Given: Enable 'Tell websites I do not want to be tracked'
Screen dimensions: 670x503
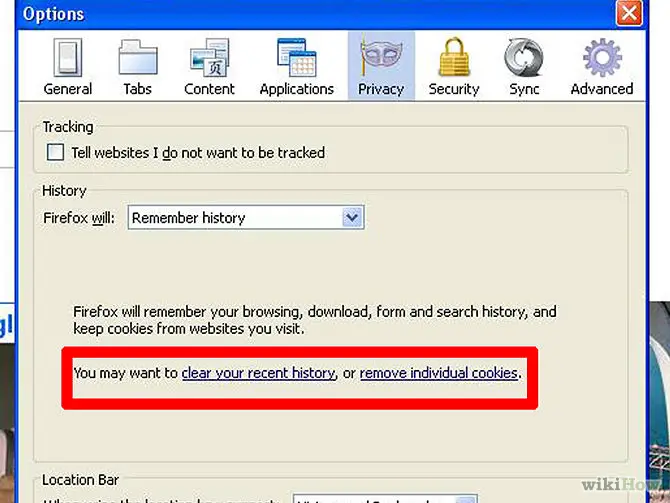Looking at the screenshot, I should pyautogui.click(x=56, y=152).
